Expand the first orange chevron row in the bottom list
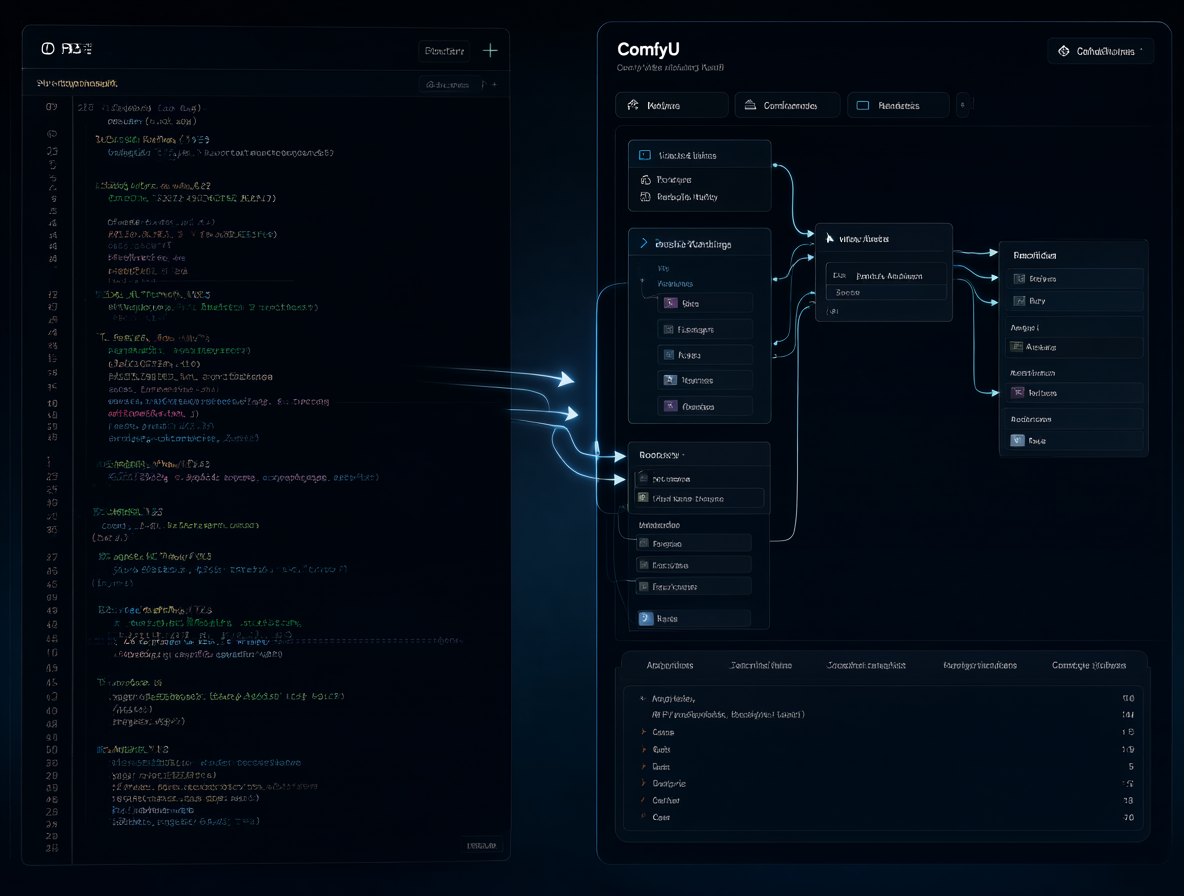The width and height of the screenshot is (1184, 896). 643,732
